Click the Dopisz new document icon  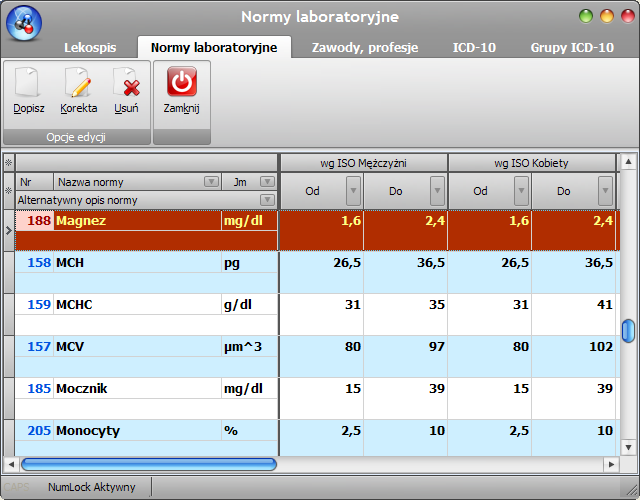pyautogui.click(x=27, y=82)
